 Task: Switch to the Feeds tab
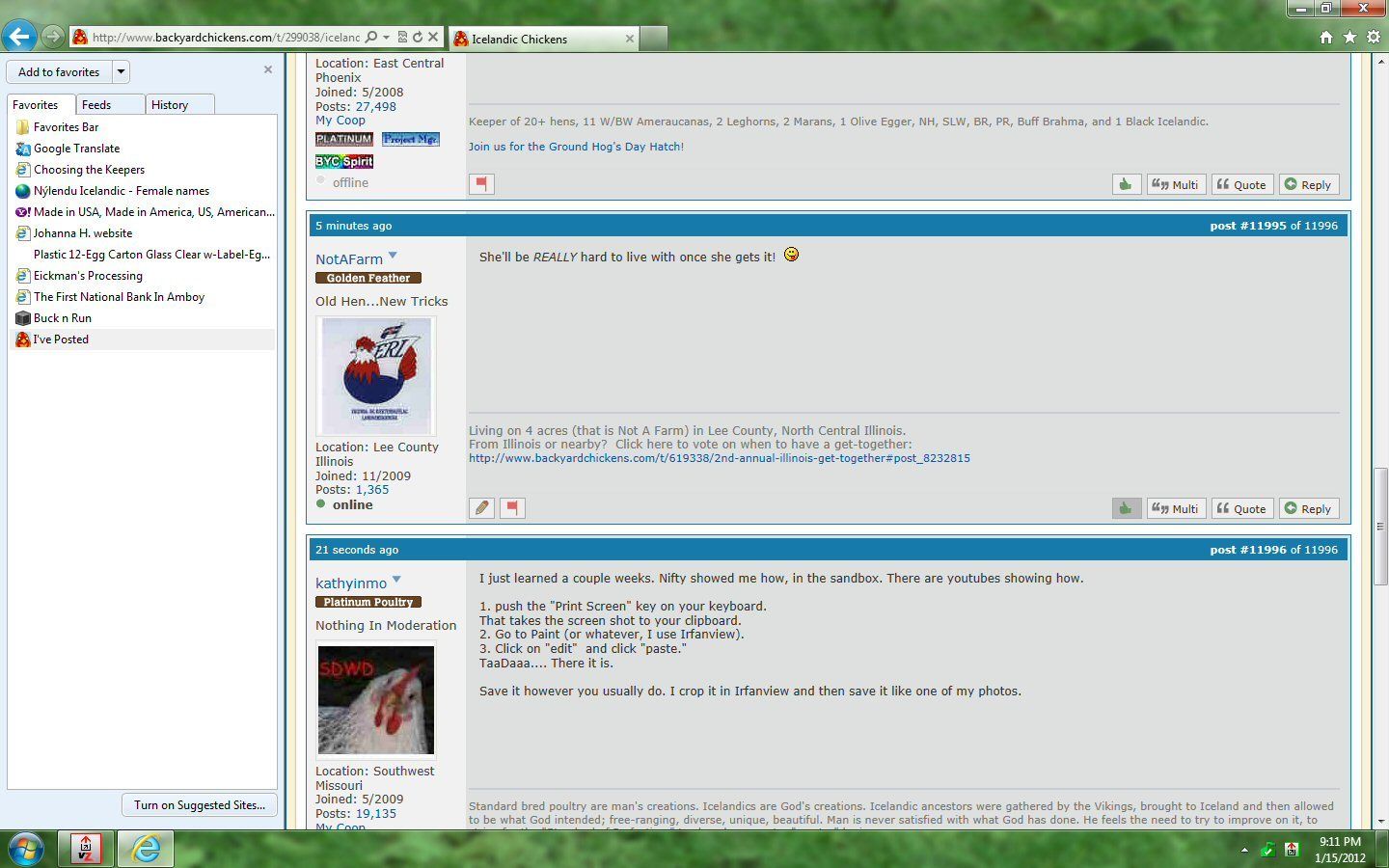click(96, 105)
